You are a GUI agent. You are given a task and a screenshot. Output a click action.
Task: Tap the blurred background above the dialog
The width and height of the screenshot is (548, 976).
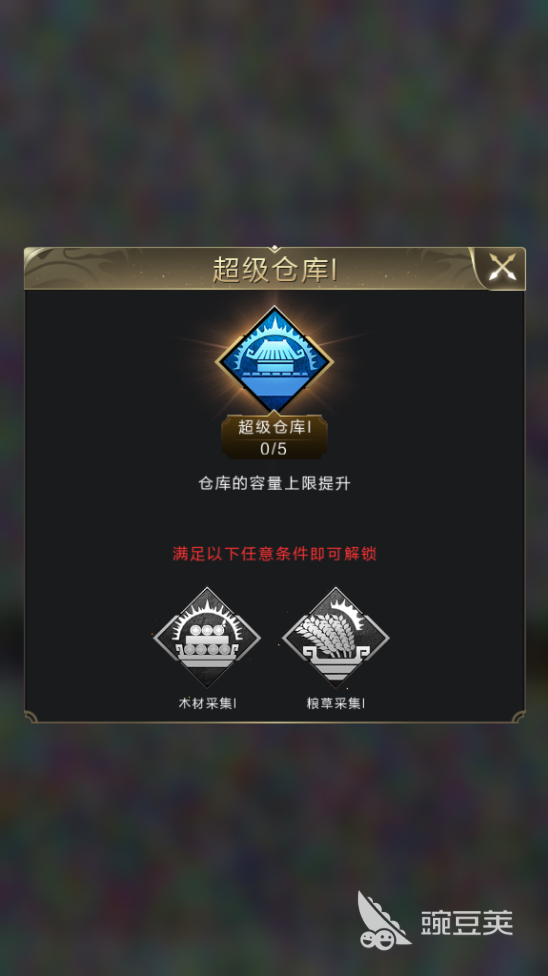coord(274,124)
